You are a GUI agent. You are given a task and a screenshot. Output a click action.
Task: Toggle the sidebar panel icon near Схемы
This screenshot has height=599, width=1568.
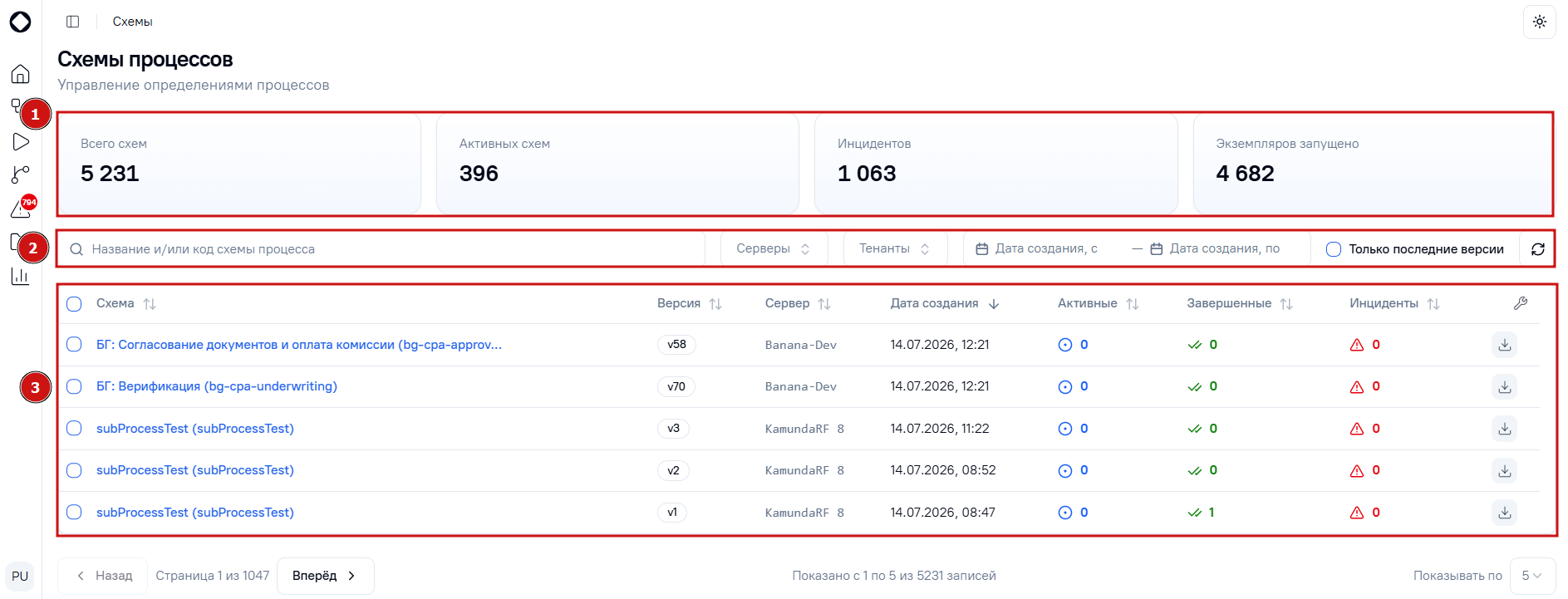tap(73, 22)
